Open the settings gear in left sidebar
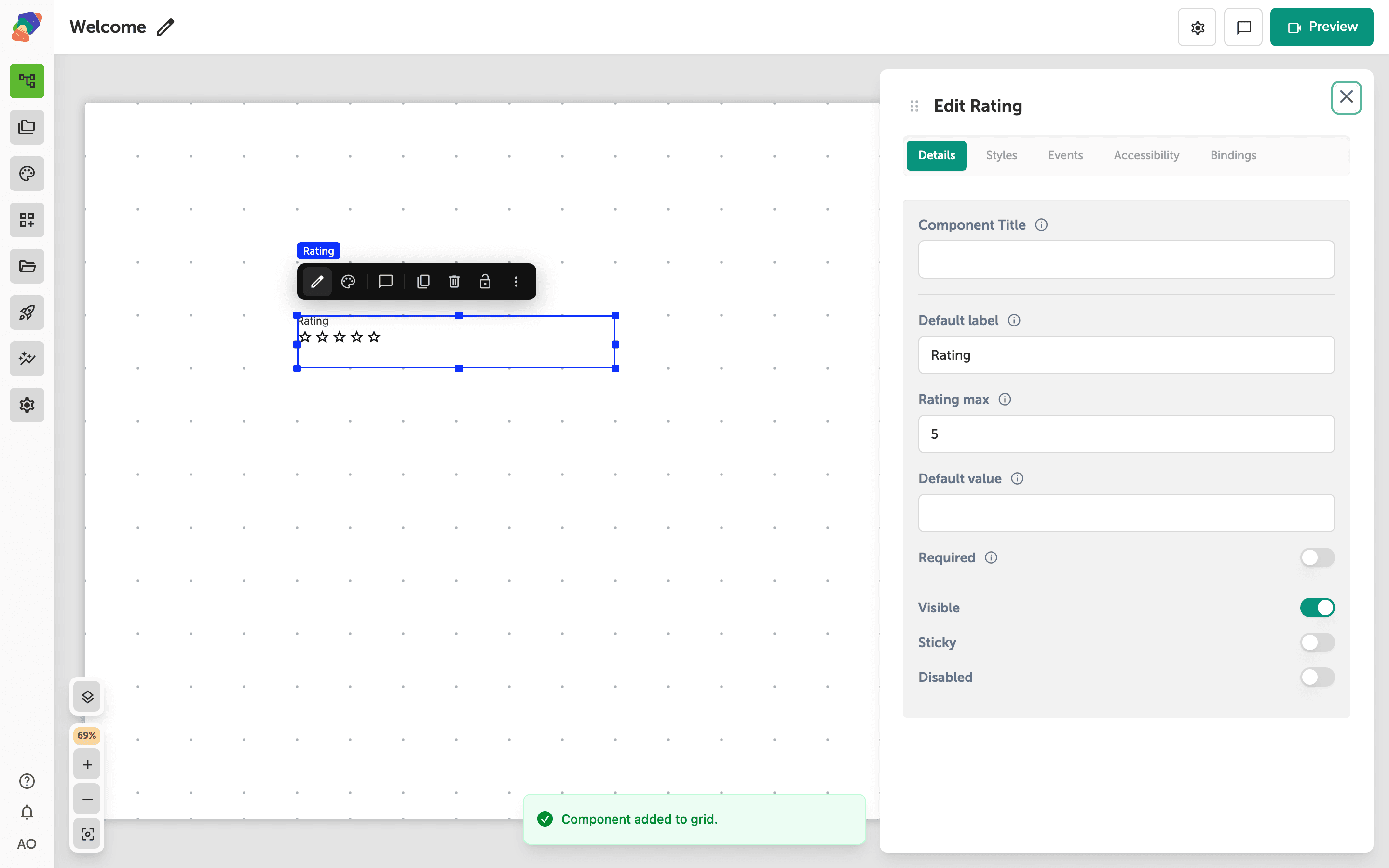Image resolution: width=1389 pixels, height=868 pixels. pyautogui.click(x=27, y=405)
